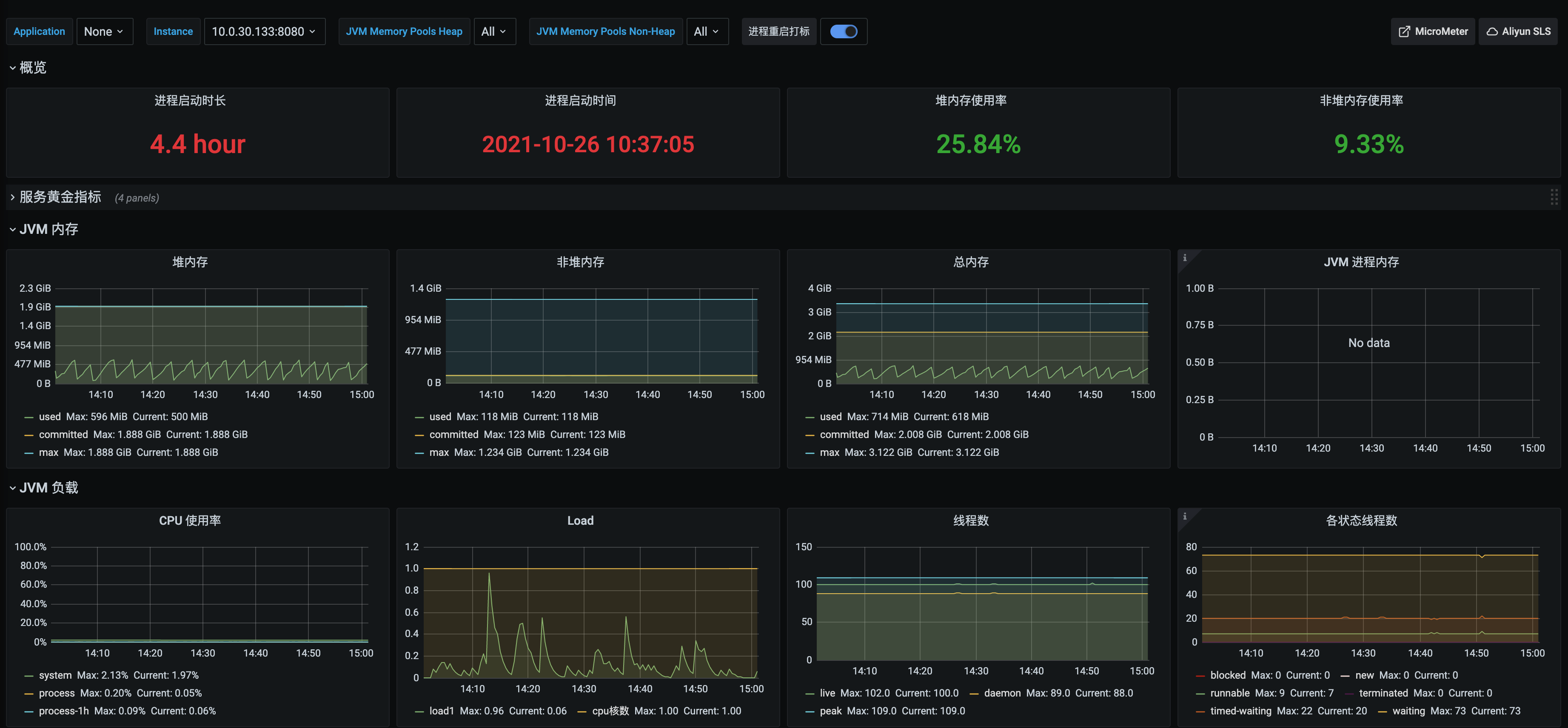This screenshot has height=728, width=1568.
Task: Open the Load panel title menu
Action: tap(580, 520)
